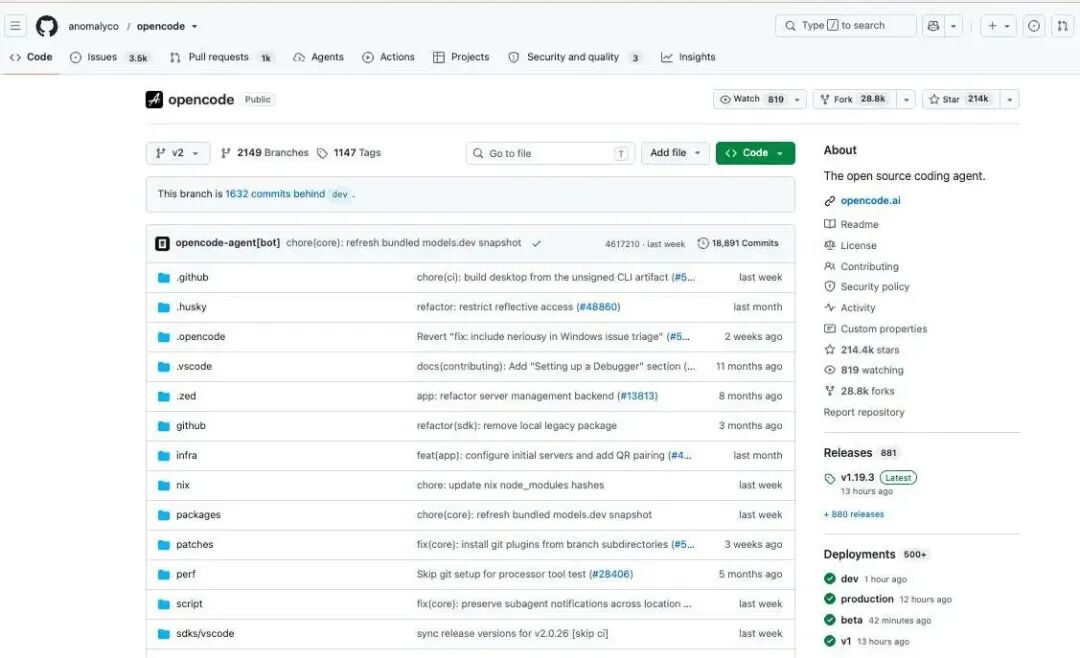Open pull request #13813 link

[637, 395]
